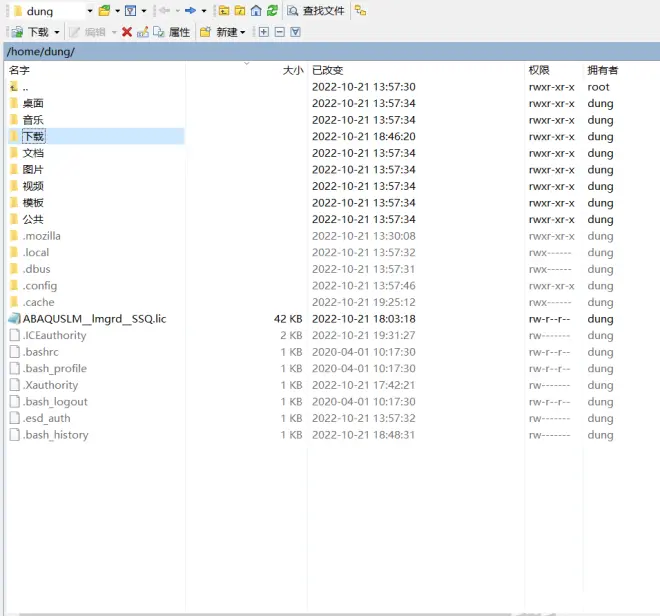
Task: Click the file filter icon
Action: (130, 11)
